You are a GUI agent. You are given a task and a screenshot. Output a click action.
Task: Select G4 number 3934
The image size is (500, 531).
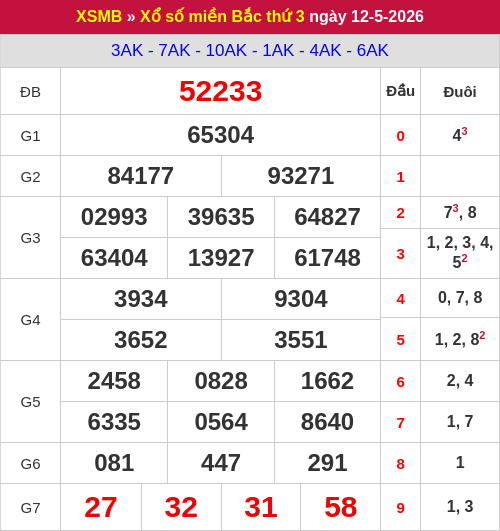pyautogui.click(x=141, y=299)
